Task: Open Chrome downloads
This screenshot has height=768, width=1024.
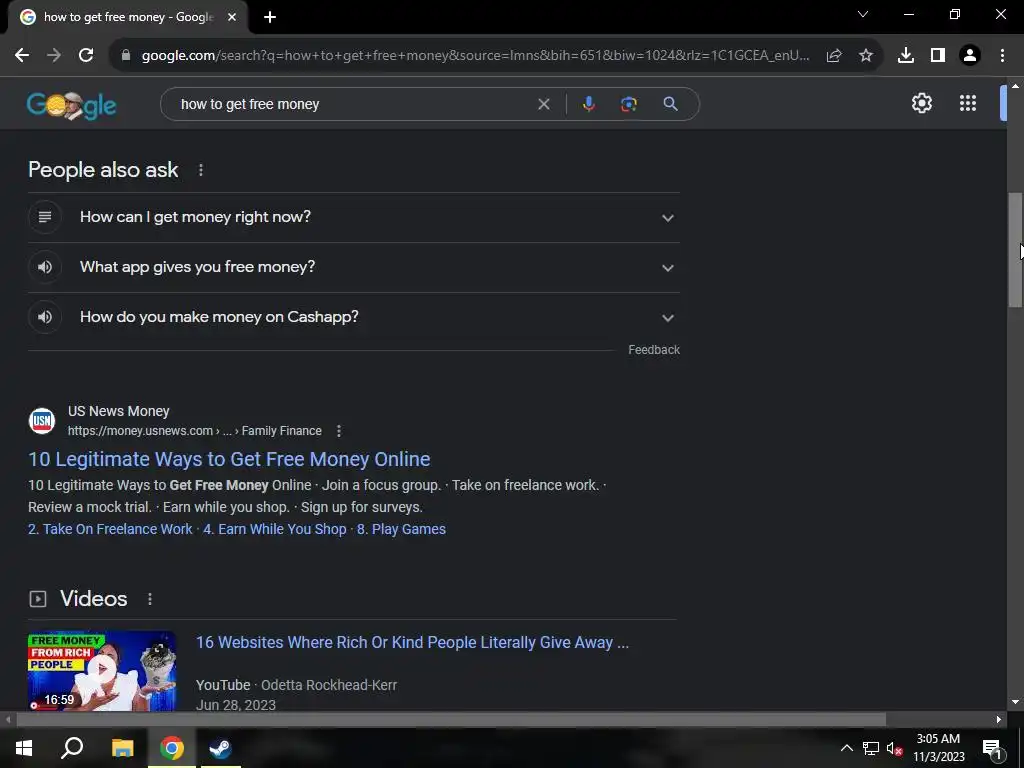Action: click(x=906, y=56)
